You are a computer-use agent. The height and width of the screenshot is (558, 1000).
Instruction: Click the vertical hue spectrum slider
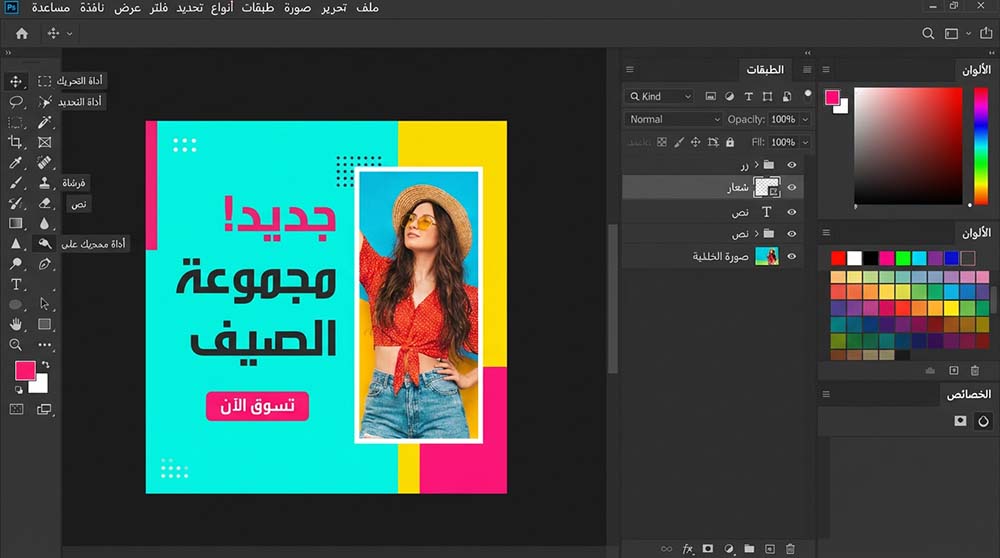click(x=981, y=146)
